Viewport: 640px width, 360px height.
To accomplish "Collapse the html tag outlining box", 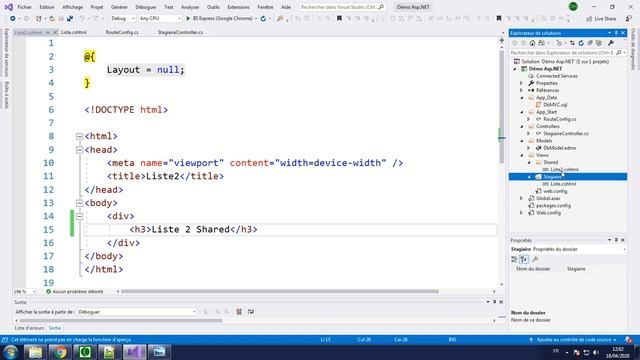I will [80, 136].
